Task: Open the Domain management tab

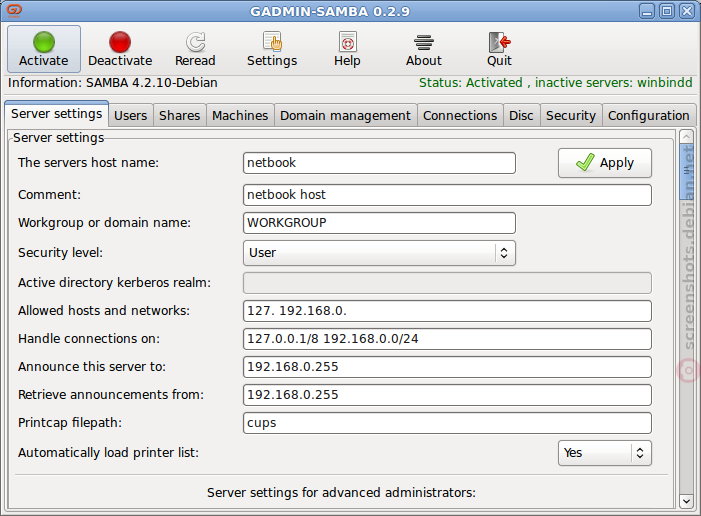Action: [345, 115]
